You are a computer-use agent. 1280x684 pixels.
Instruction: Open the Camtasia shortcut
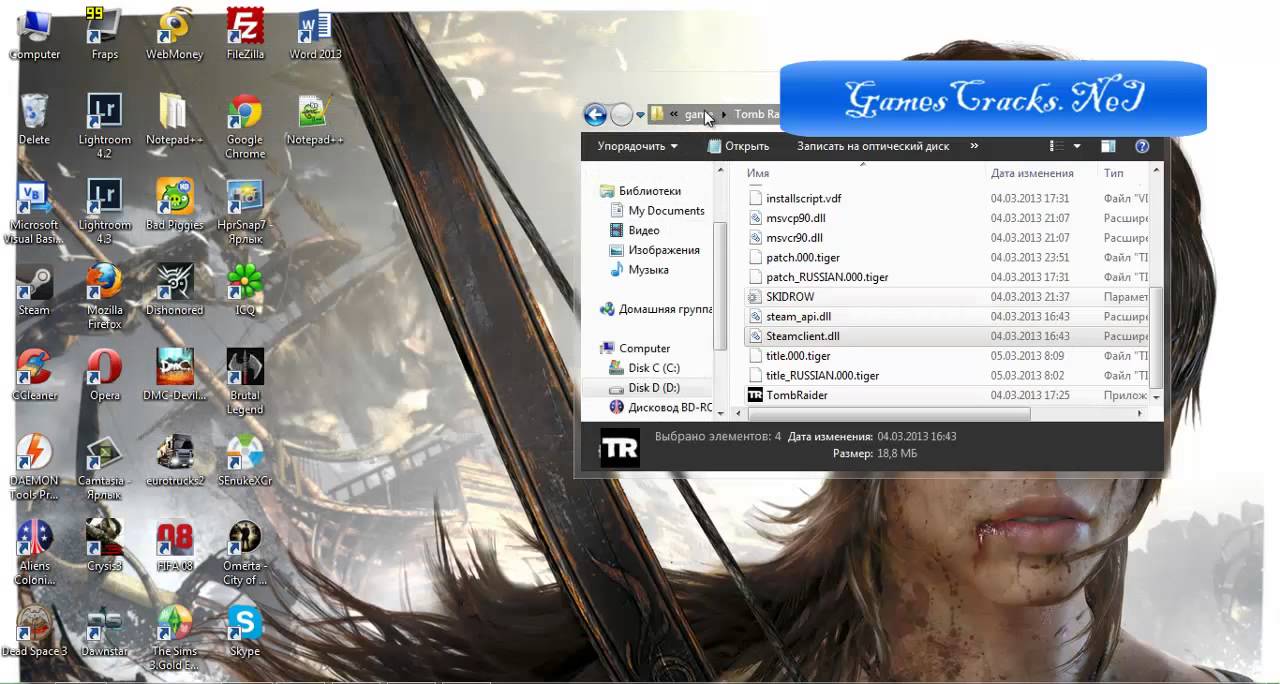(x=104, y=468)
